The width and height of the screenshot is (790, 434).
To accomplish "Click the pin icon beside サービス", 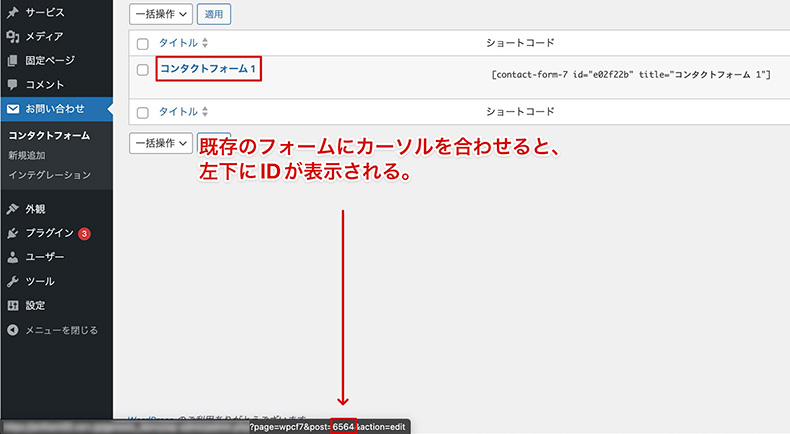I will click(x=13, y=12).
